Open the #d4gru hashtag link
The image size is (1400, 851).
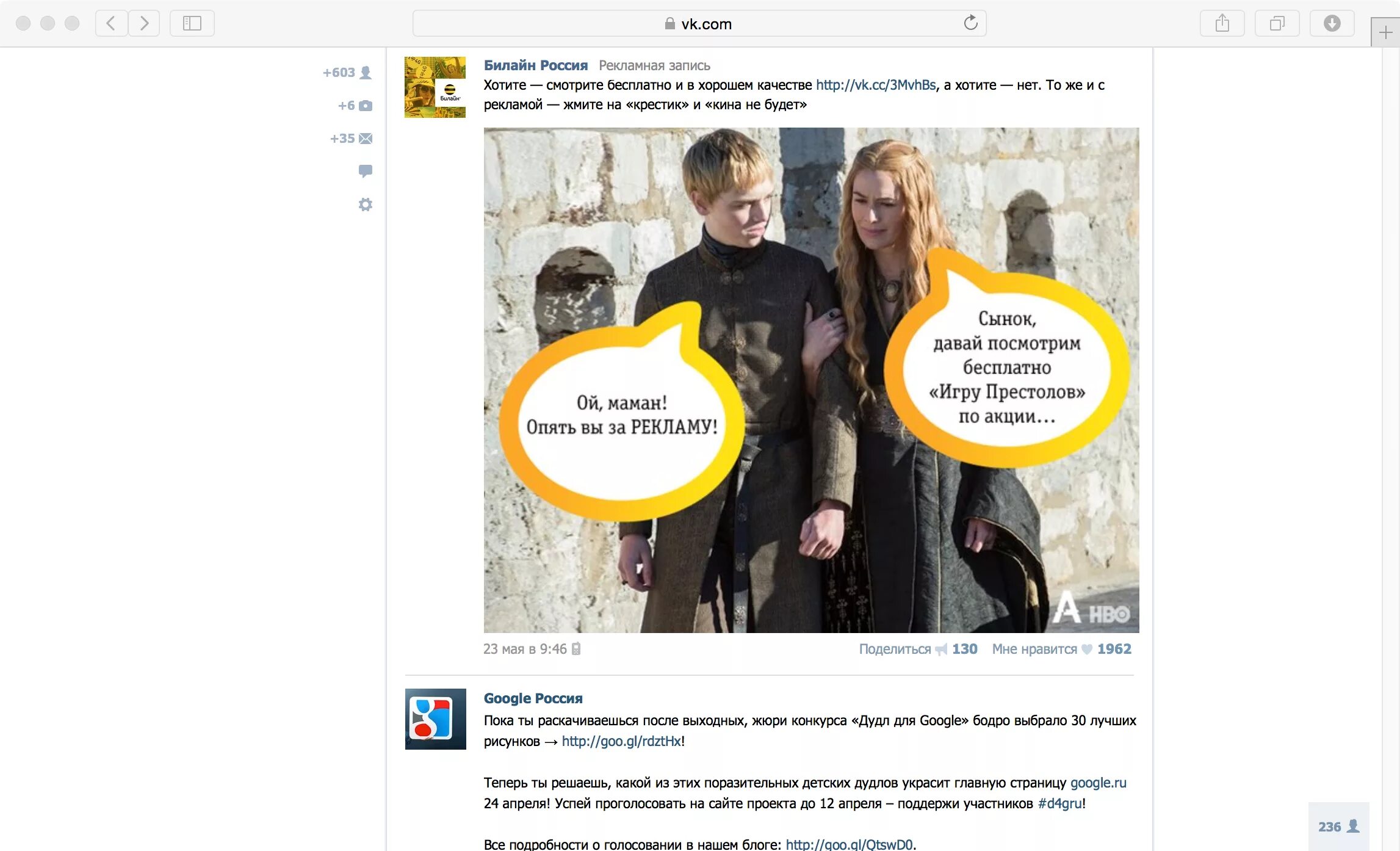(1059, 803)
